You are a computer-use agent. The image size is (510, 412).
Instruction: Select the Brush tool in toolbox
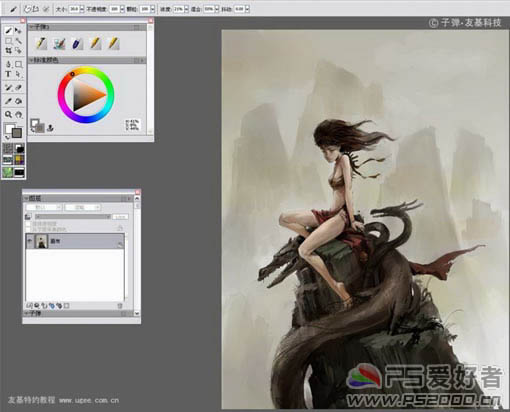coord(9,31)
